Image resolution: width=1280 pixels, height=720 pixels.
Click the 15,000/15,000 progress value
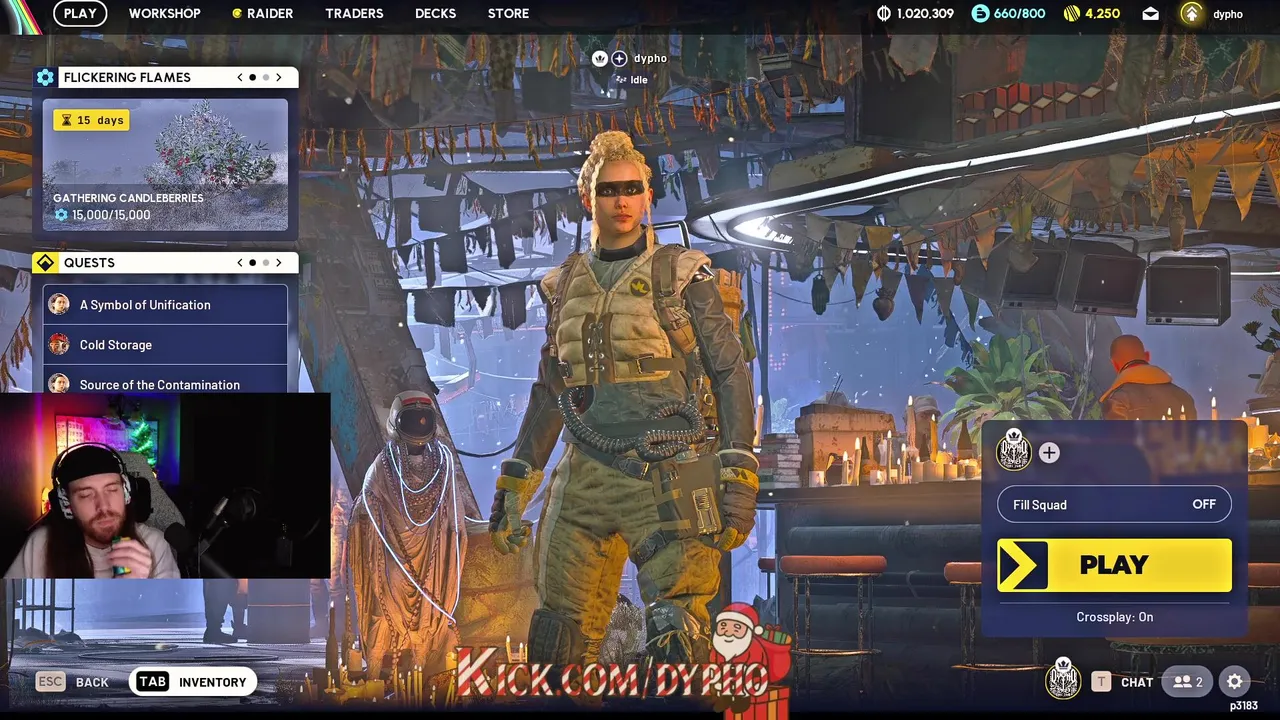[x=110, y=215]
